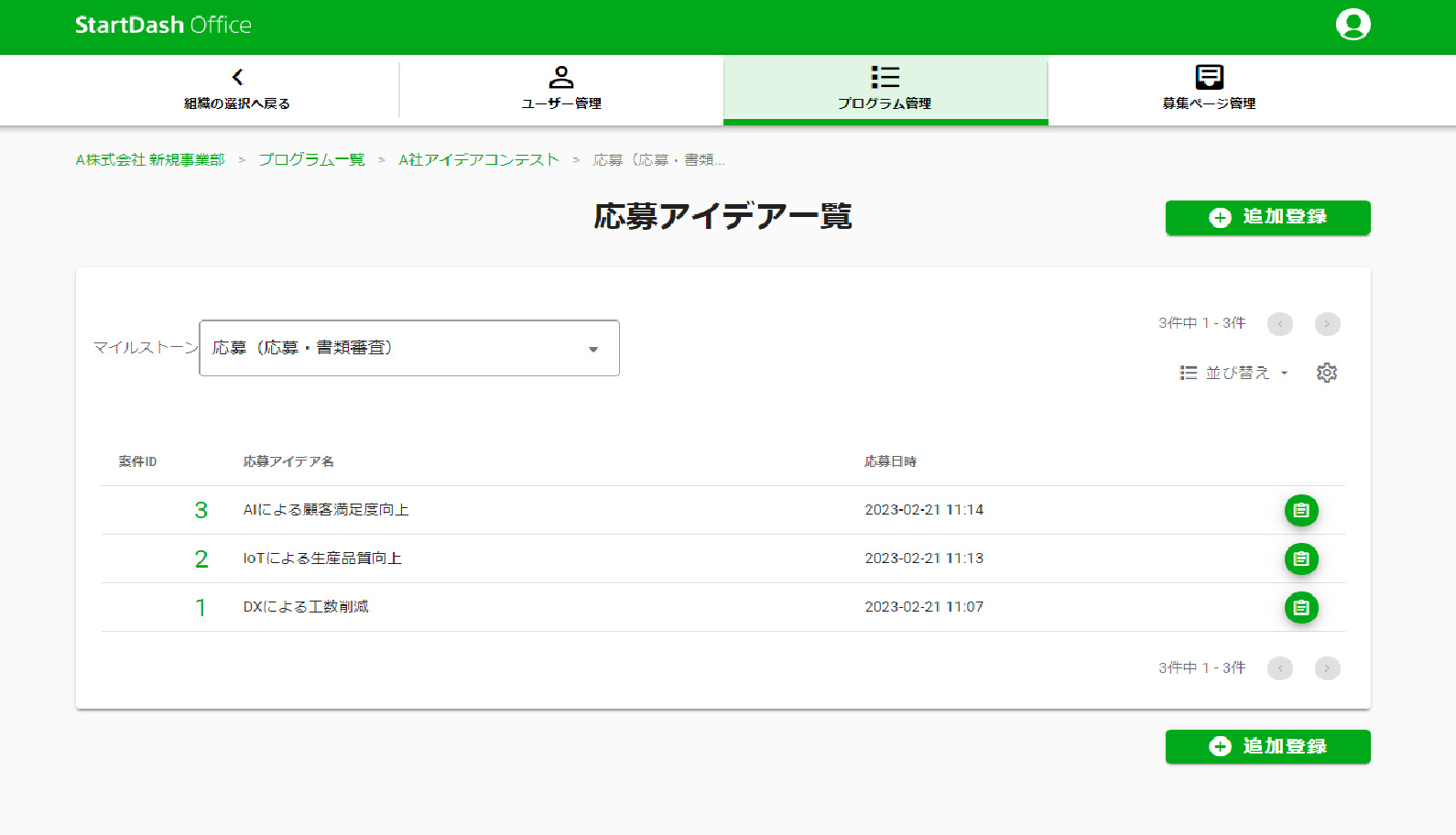The height and width of the screenshot is (835, 1456).
Task: Go to previous page in top pagination
Action: (1280, 324)
